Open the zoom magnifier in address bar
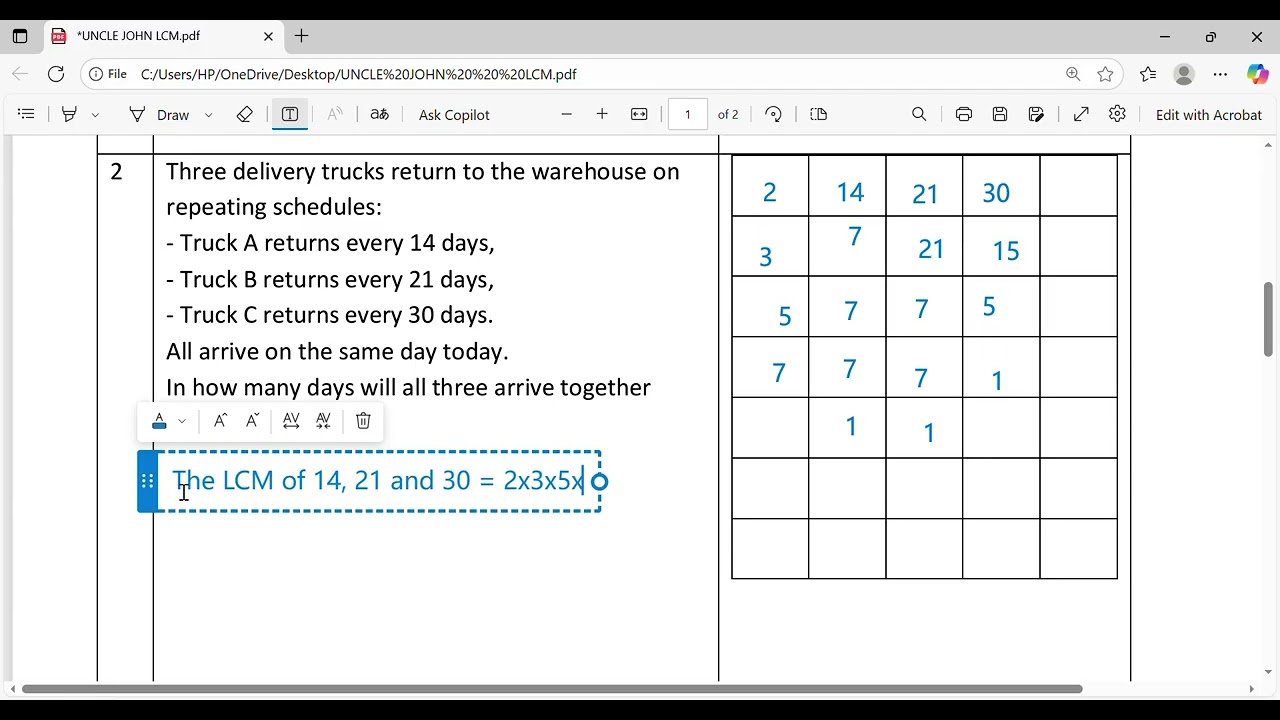1280x720 pixels. click(1073, 74)
